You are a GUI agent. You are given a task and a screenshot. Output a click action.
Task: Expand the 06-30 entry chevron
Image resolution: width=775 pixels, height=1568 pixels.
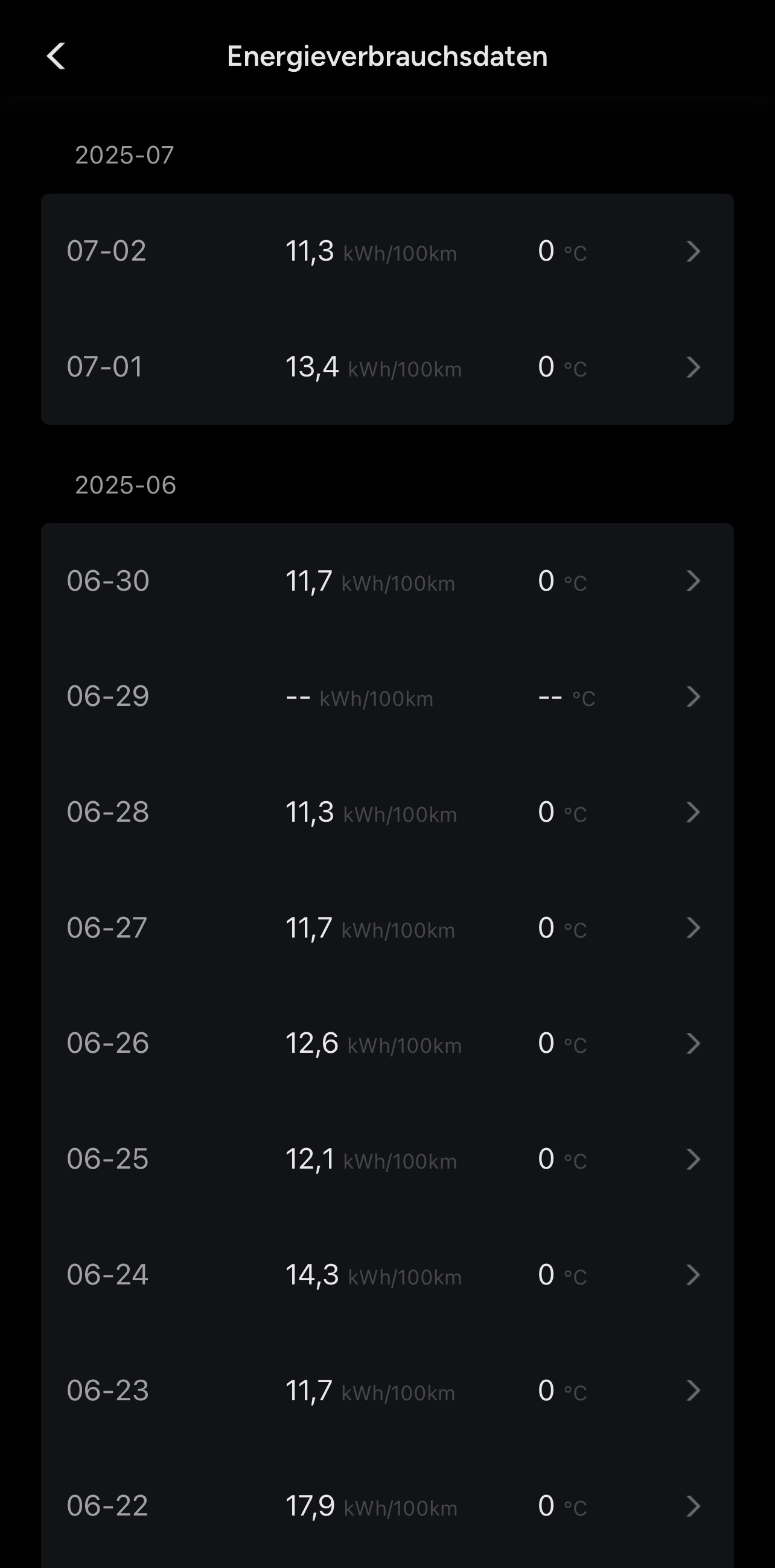coord(693,581)
